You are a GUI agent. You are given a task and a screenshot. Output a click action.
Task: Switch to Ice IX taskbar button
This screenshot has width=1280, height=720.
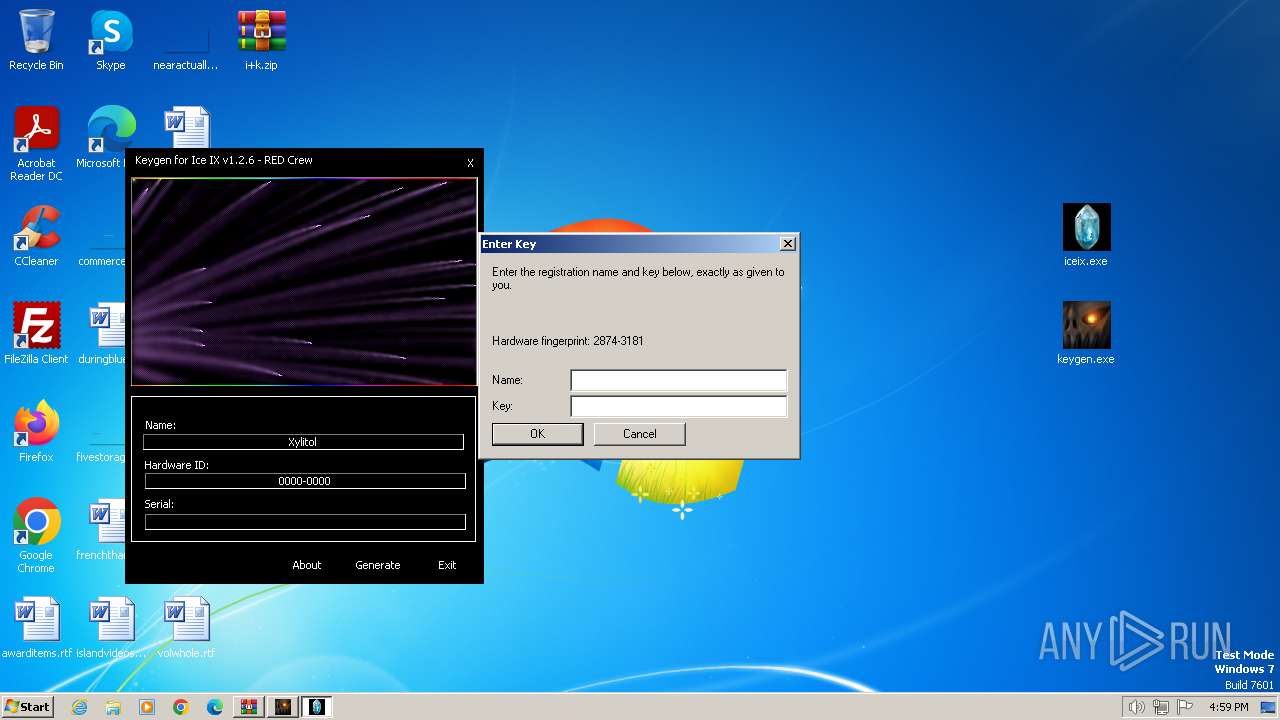[317, 707]
